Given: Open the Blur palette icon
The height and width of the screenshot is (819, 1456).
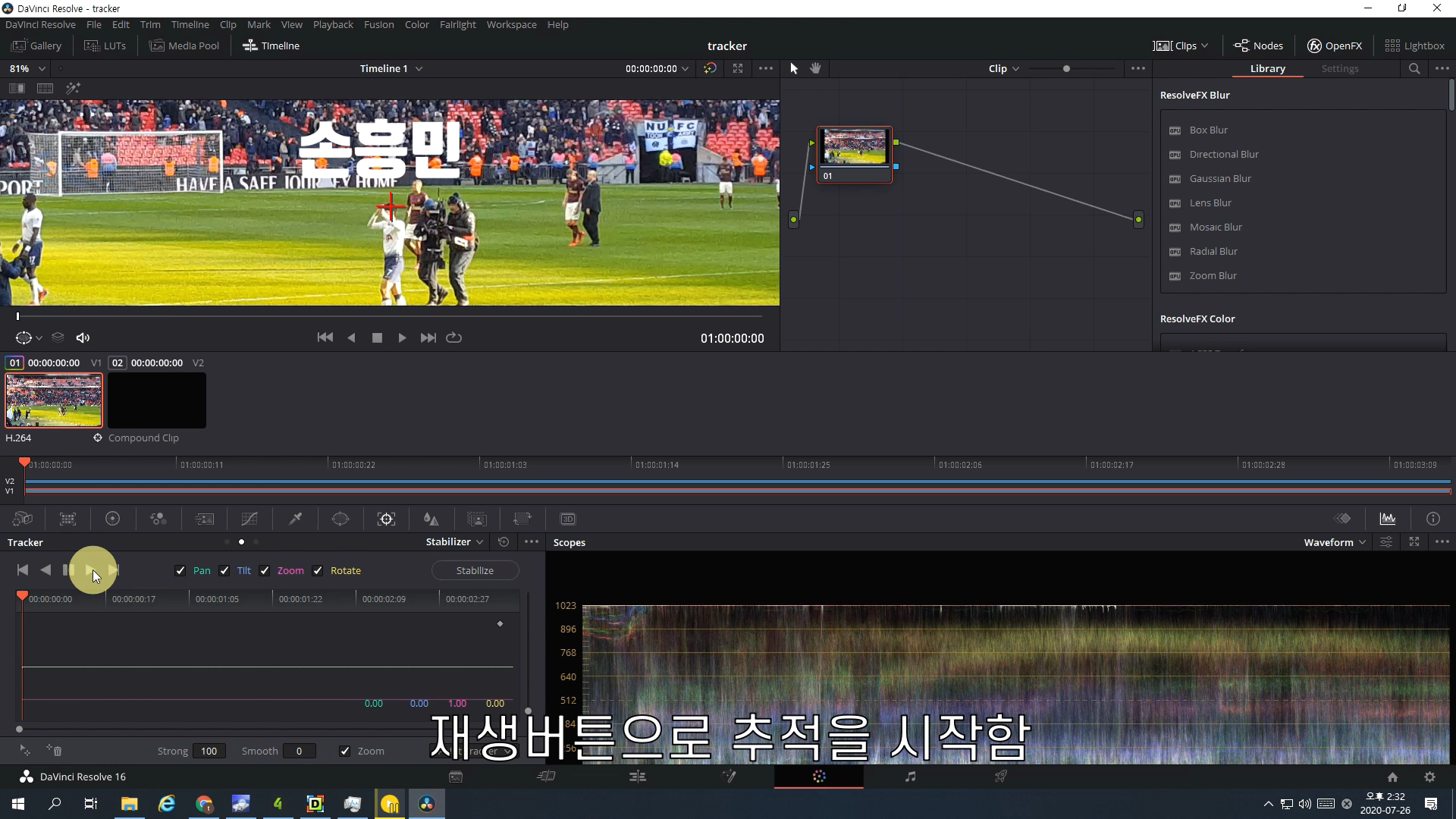Looking at the screenshot, I should coord(431,519).
